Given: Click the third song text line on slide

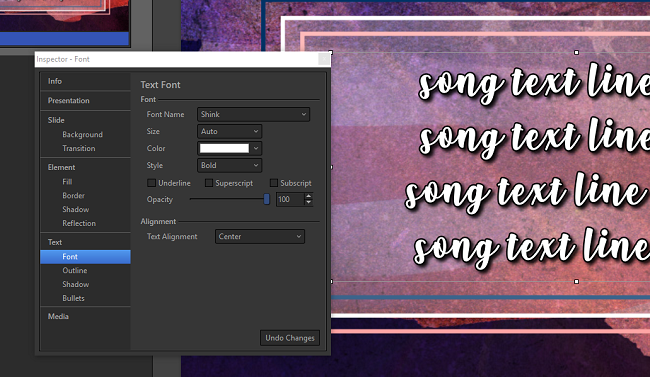Looking at the screenshot, I should coord(526,192).
